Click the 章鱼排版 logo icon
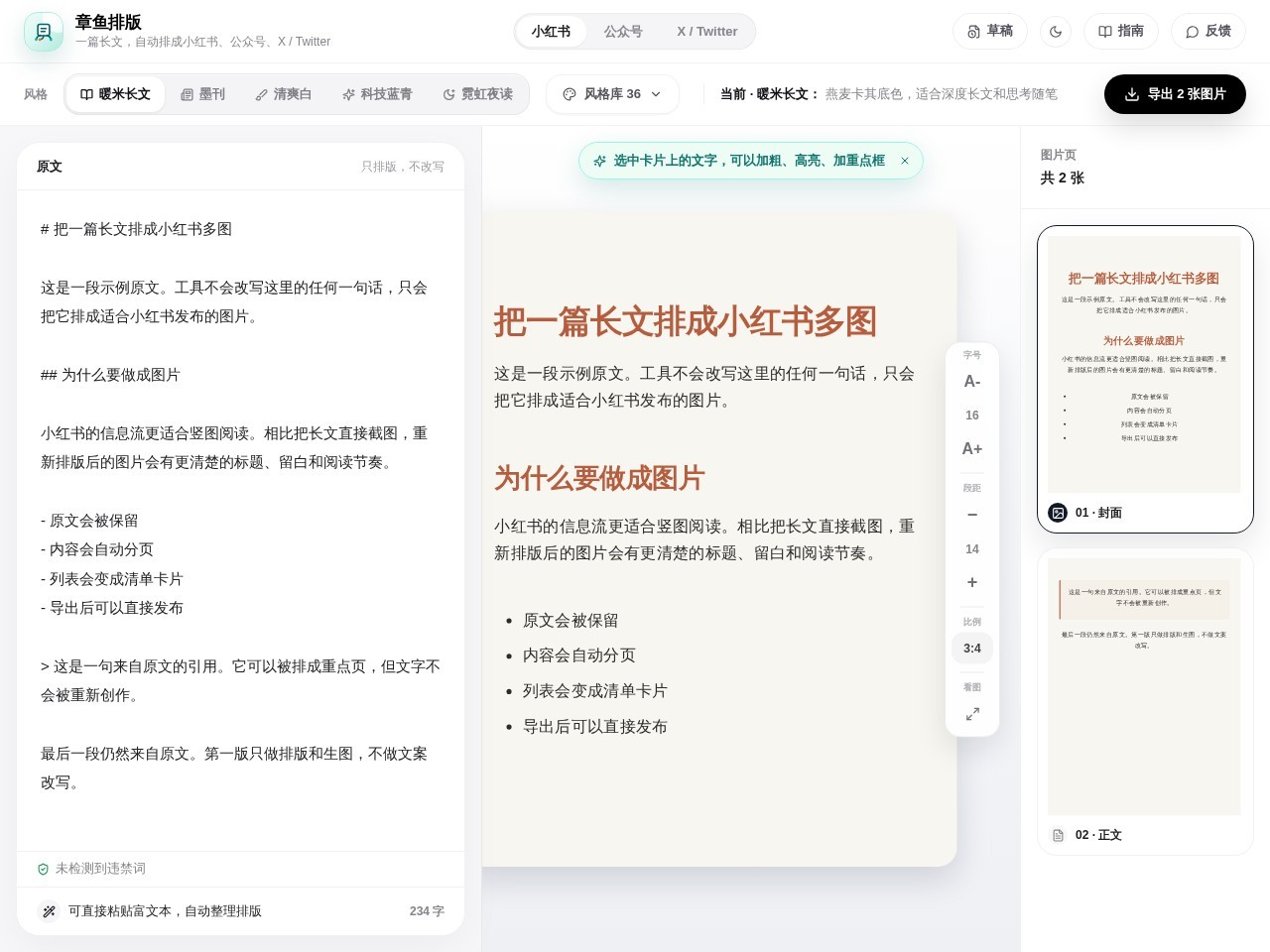This screenshot has width=1270, height=952. point(44,32)
